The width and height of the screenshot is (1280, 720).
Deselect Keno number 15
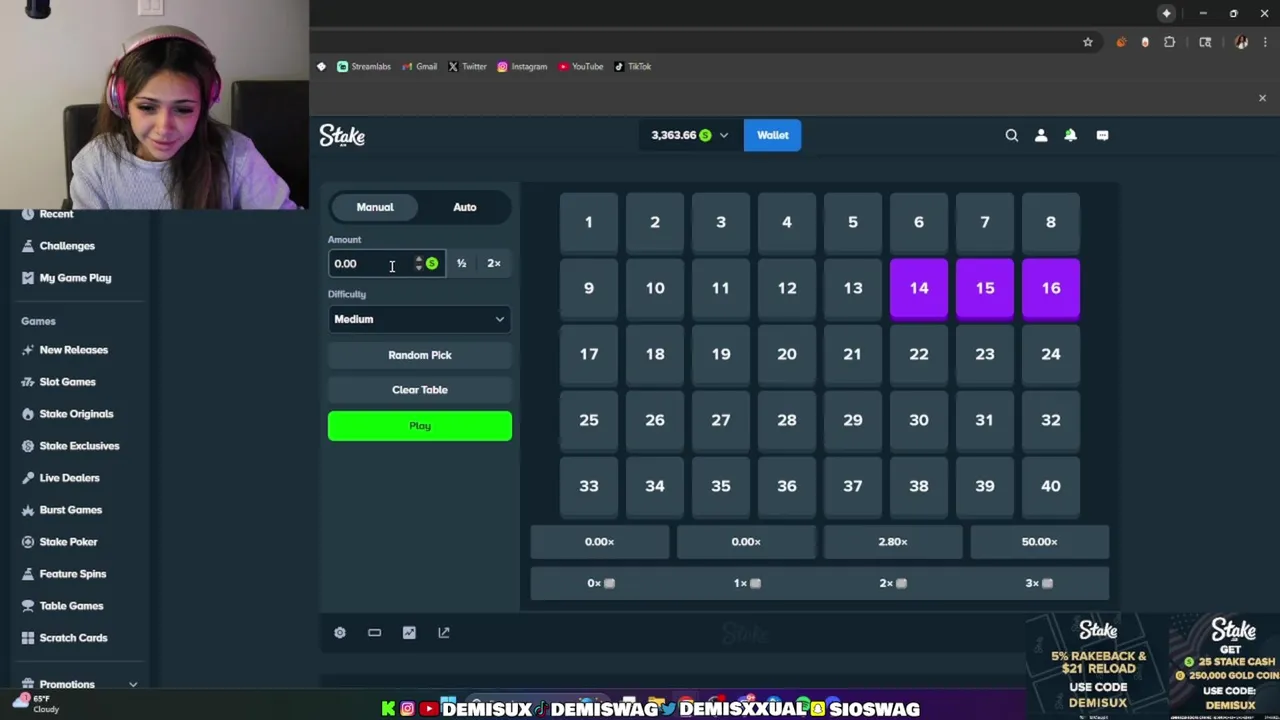(x=985, y=288)
